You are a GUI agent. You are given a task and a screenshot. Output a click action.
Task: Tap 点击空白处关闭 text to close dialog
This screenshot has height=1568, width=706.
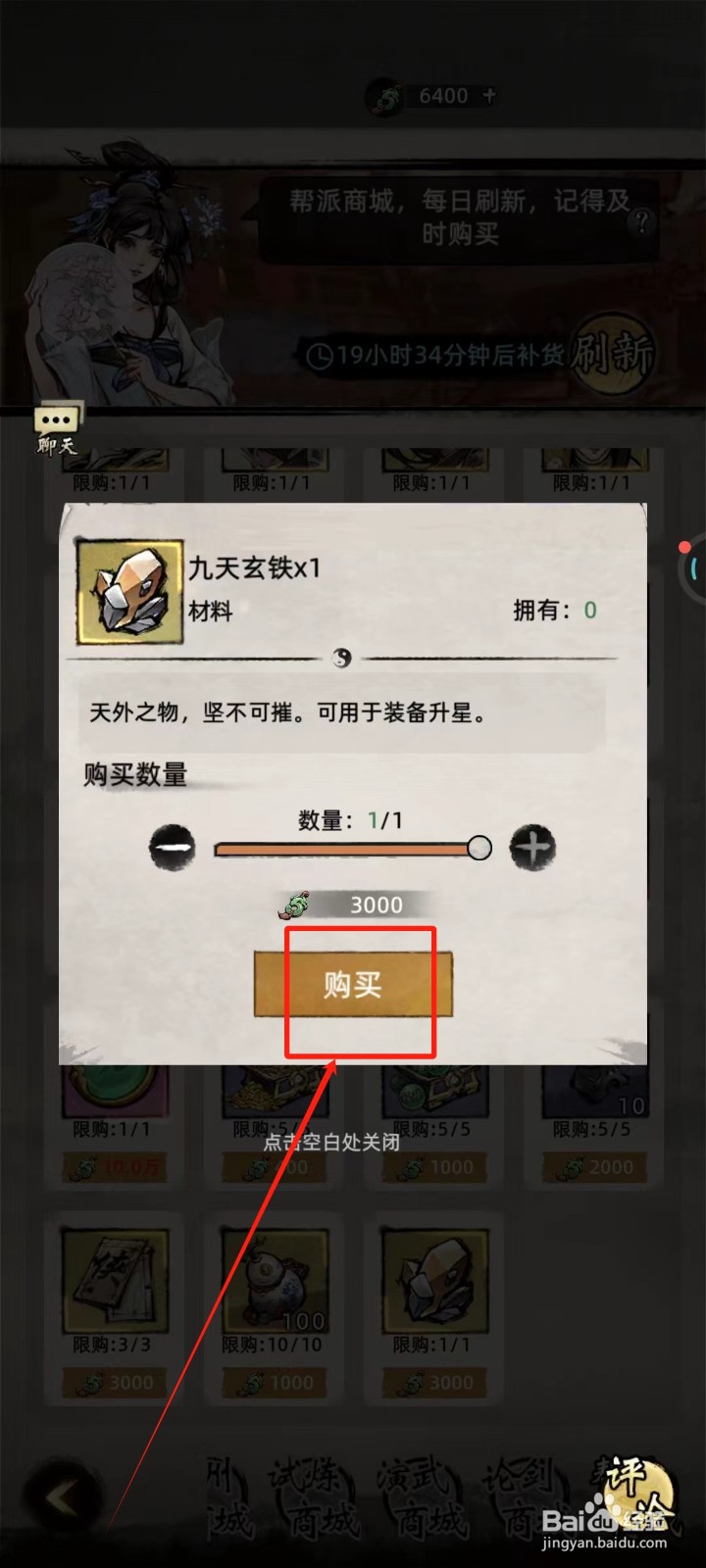pos(331,1142)
